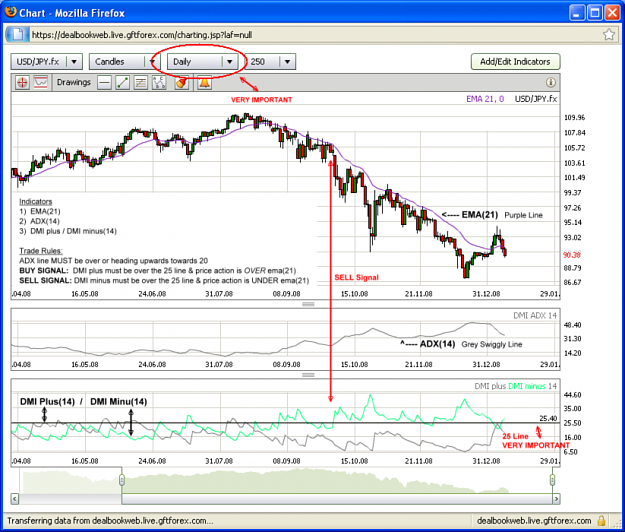Viewport: 625px width, 532px height.
Task: Click the green DMI minus label
Action: (527, 386)
